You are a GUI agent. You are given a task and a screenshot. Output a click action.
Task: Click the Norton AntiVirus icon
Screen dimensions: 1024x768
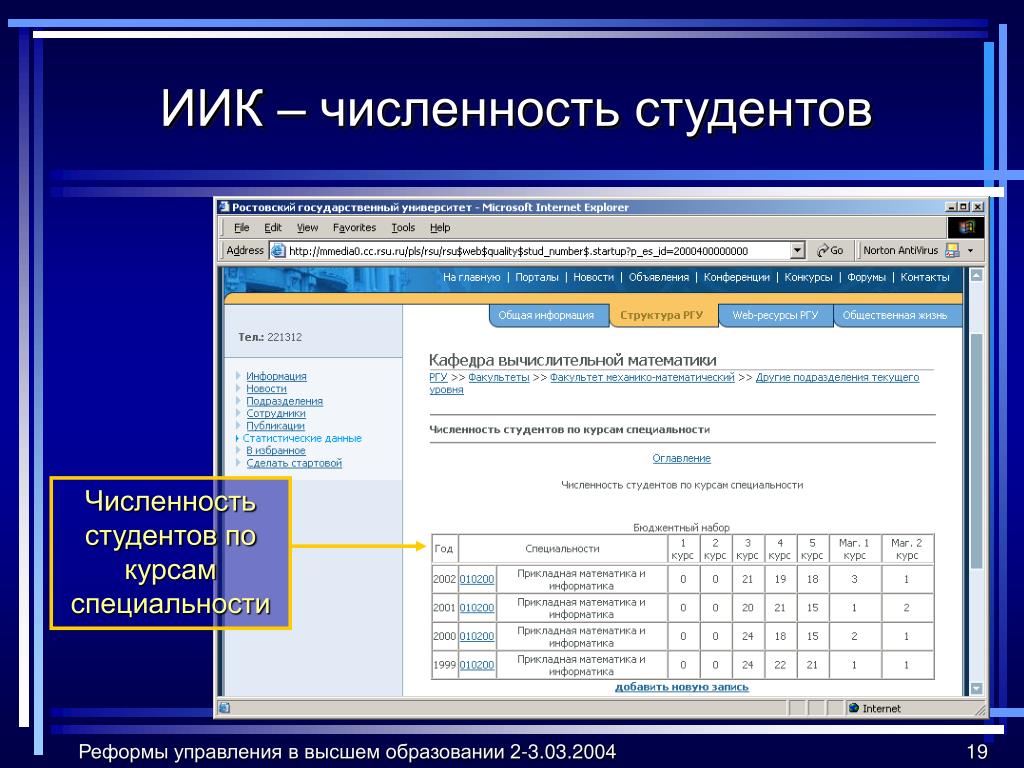point(952,250)
